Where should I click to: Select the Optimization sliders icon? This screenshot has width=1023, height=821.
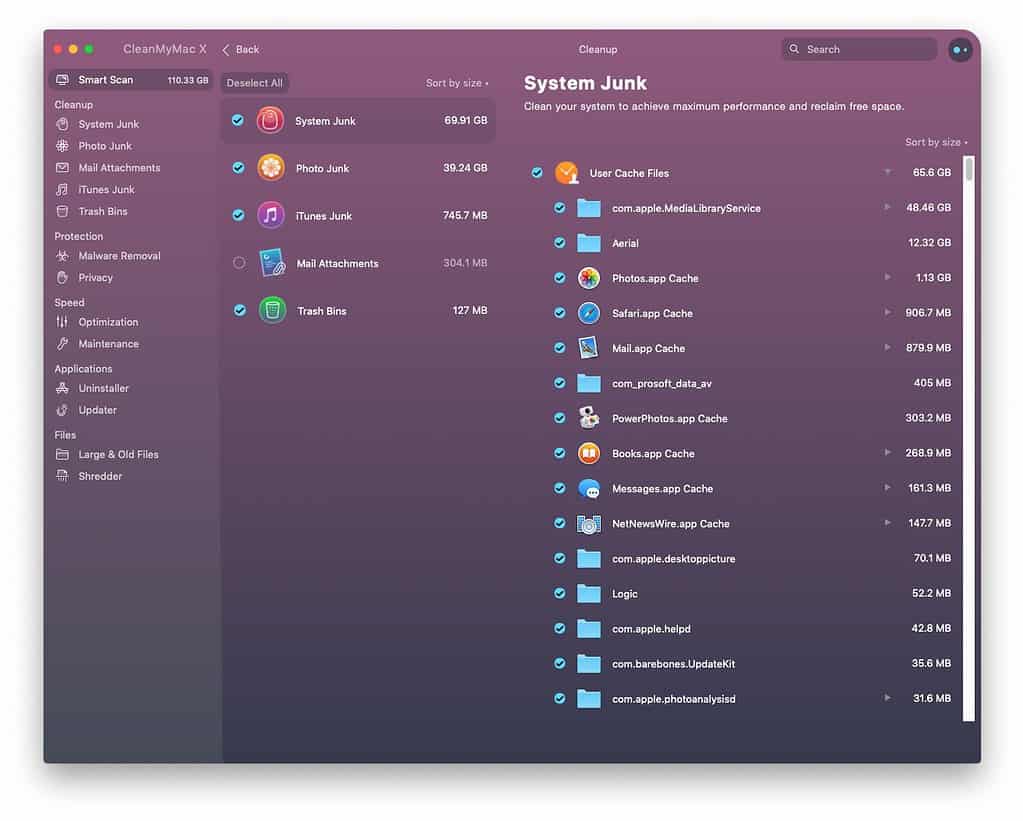click(62, 322)
